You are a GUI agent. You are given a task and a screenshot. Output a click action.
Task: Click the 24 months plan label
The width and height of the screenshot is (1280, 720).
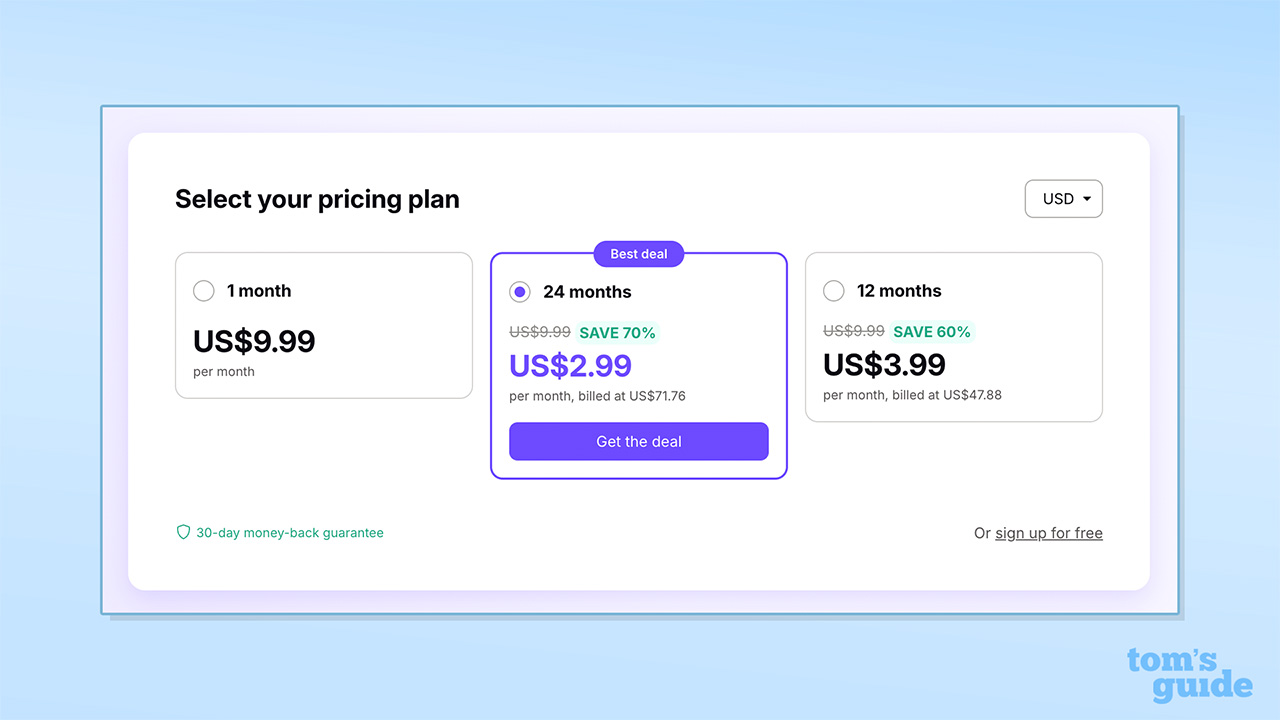(x=587, y=292)
